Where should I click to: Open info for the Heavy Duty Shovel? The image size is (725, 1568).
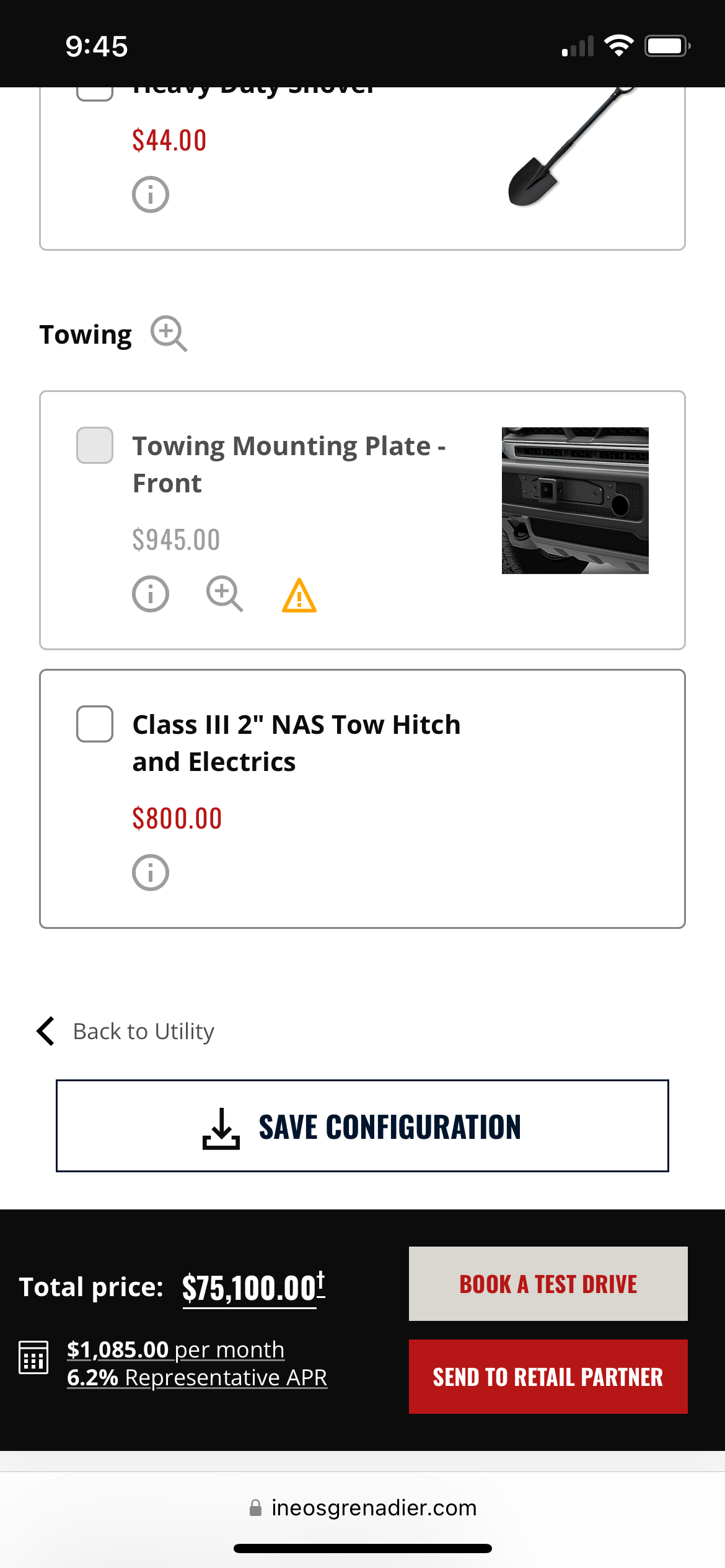pos(150,194)
